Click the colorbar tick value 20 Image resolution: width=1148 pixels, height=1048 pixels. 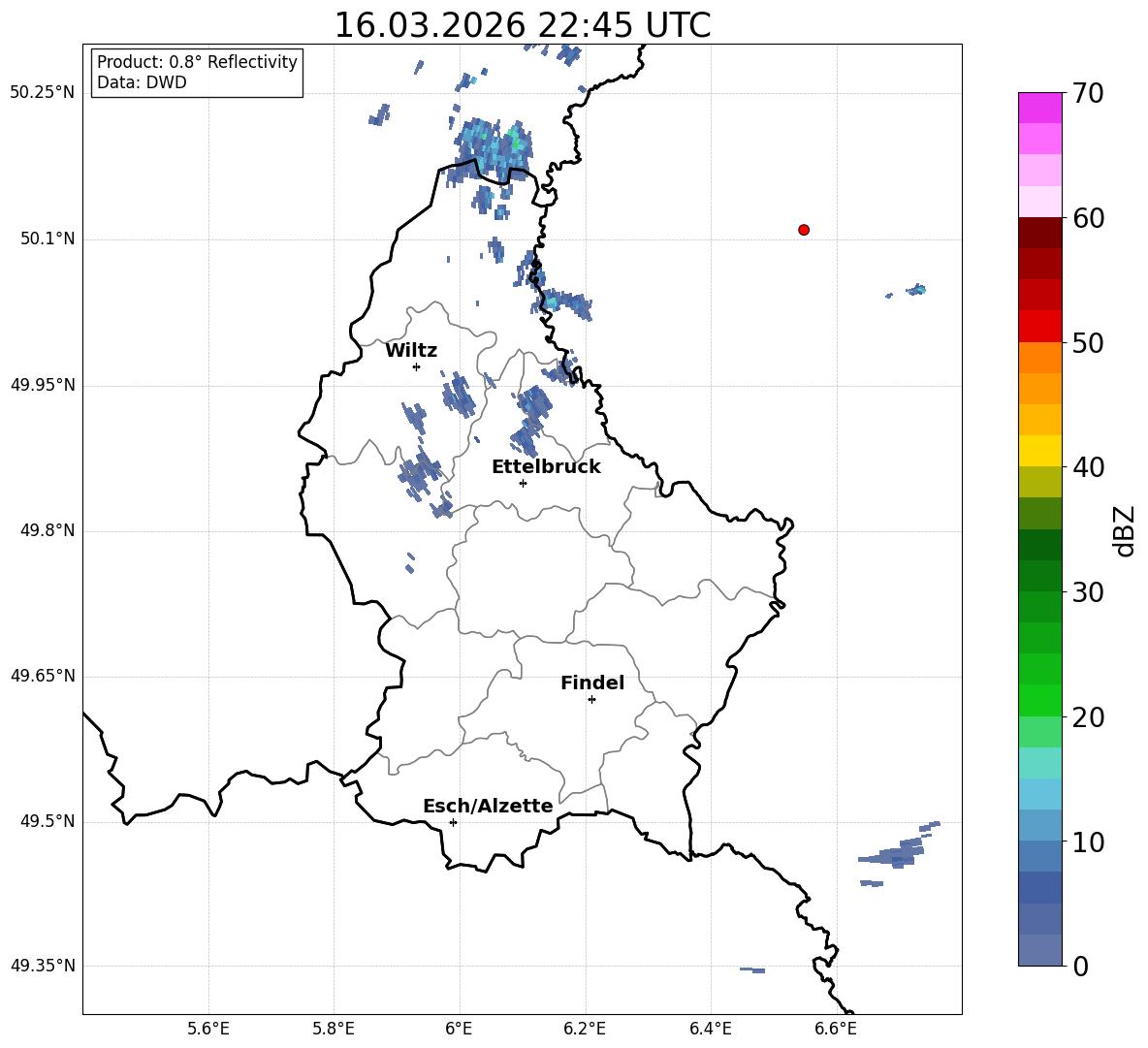tap(1088, 717)
